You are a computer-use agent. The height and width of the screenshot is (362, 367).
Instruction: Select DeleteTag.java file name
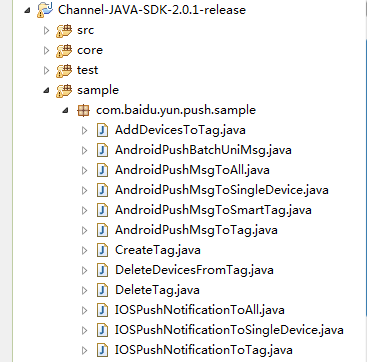click(x=157, y=290)
